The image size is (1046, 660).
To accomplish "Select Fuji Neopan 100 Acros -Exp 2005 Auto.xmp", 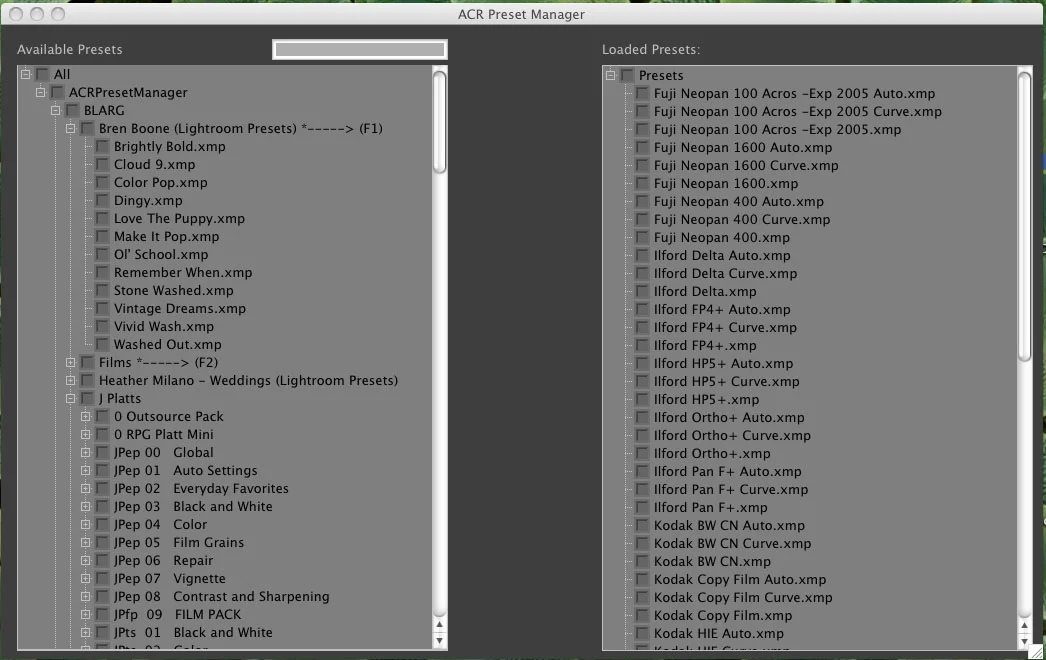I will (795, 93).
